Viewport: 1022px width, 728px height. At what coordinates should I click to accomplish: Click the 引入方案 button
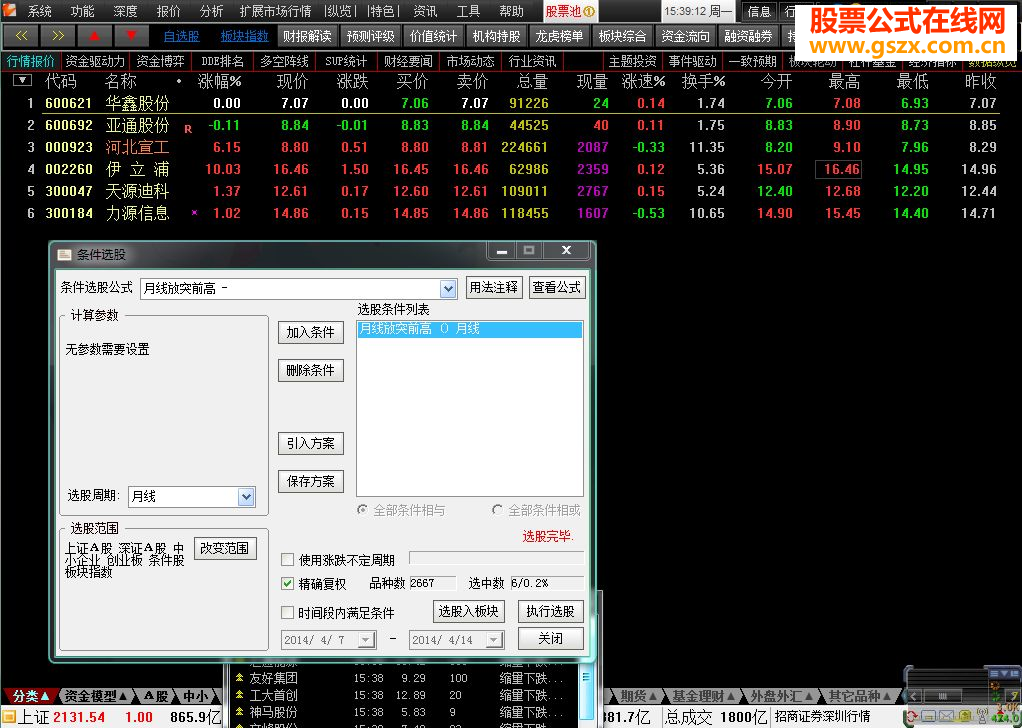pyautogui.click(x=311, y=444)
